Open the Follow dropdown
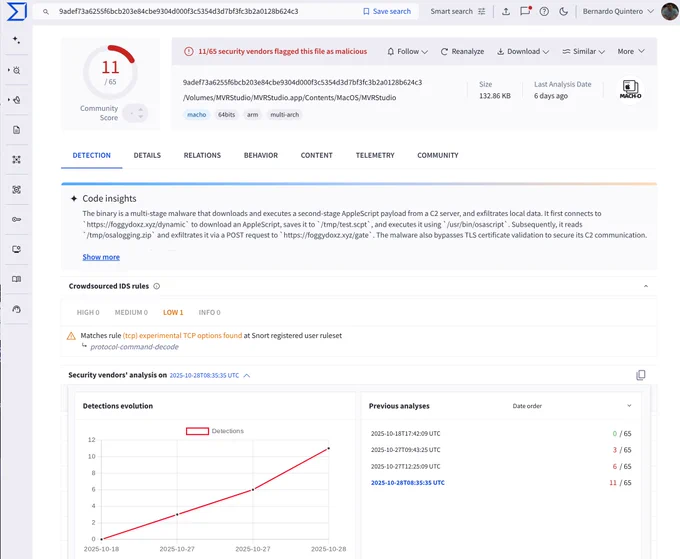The height and width of the screenshot is (559, 680). point(407,52)
